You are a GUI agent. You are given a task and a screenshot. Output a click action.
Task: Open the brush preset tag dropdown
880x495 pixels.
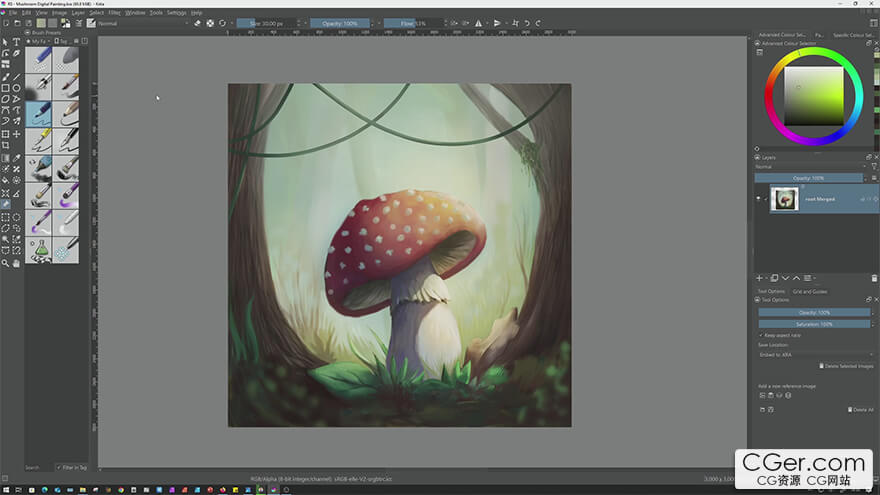[x=38, y=41]
